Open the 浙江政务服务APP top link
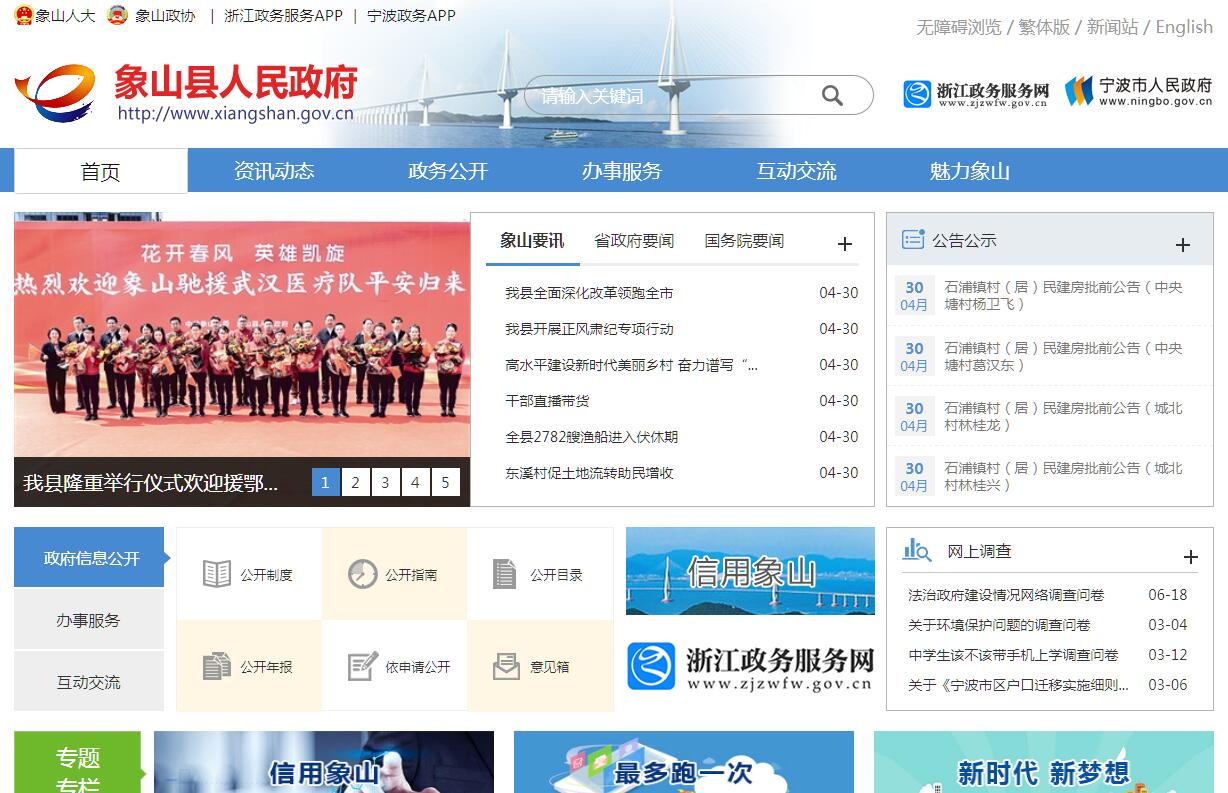Screen dimensions: 1228x793 point(284,16)
